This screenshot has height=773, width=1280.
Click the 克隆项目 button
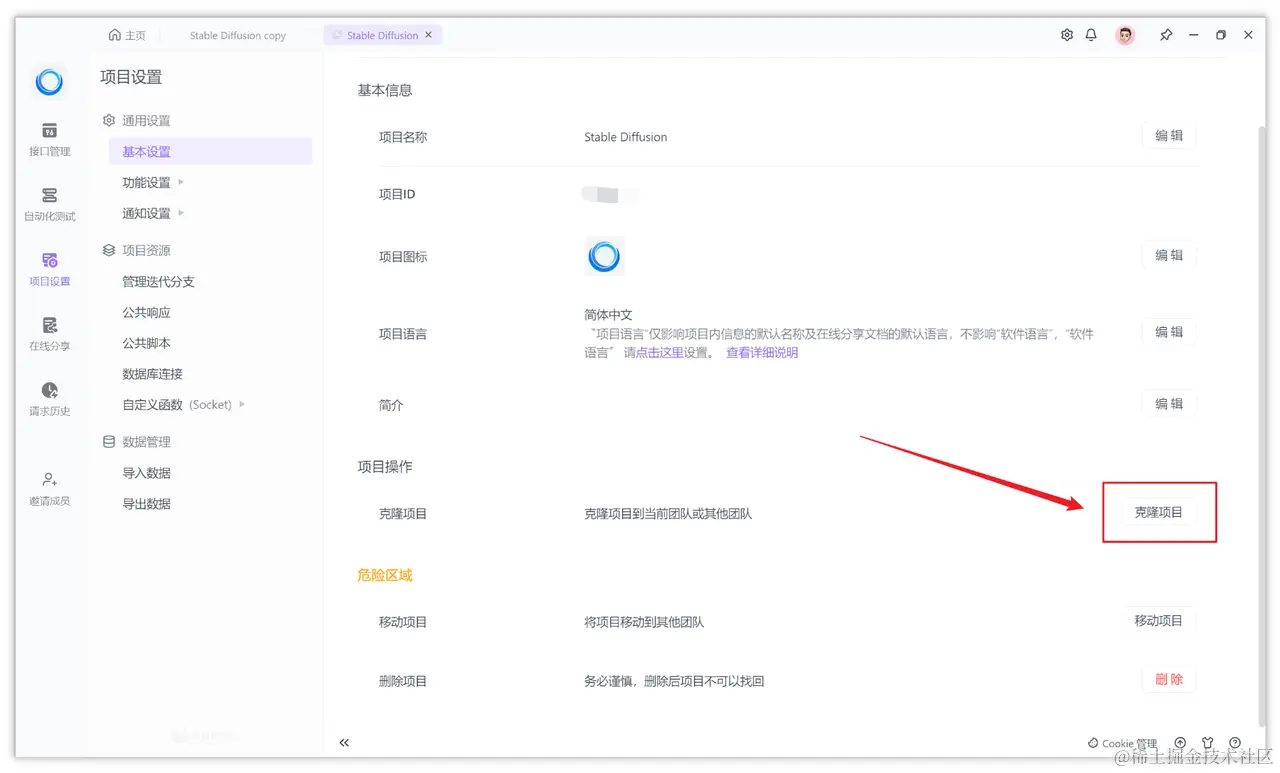1160,512
